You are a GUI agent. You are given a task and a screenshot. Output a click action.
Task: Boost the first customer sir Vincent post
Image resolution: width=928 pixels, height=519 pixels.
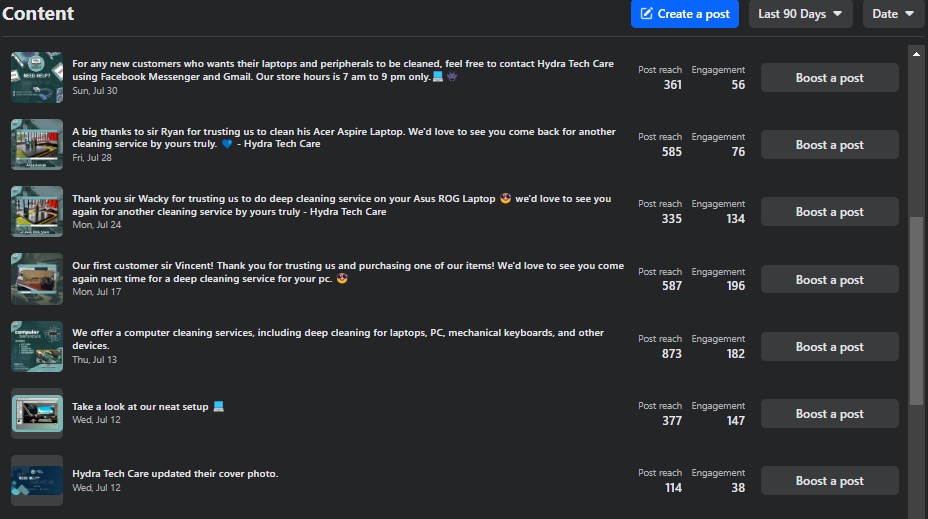(829, 280)
